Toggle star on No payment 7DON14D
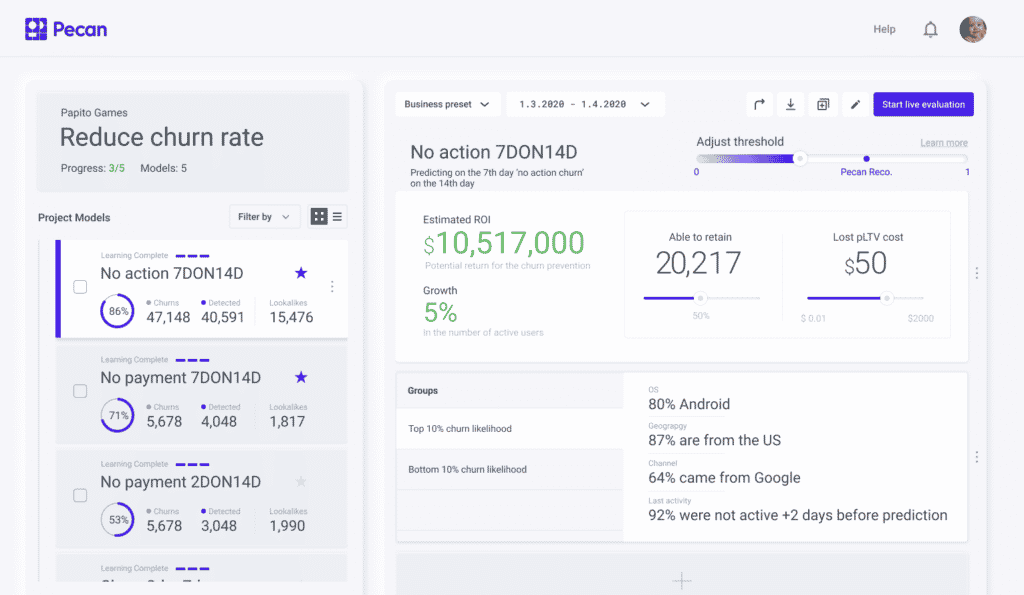The image size is (1024, 595). click(301, 378)
